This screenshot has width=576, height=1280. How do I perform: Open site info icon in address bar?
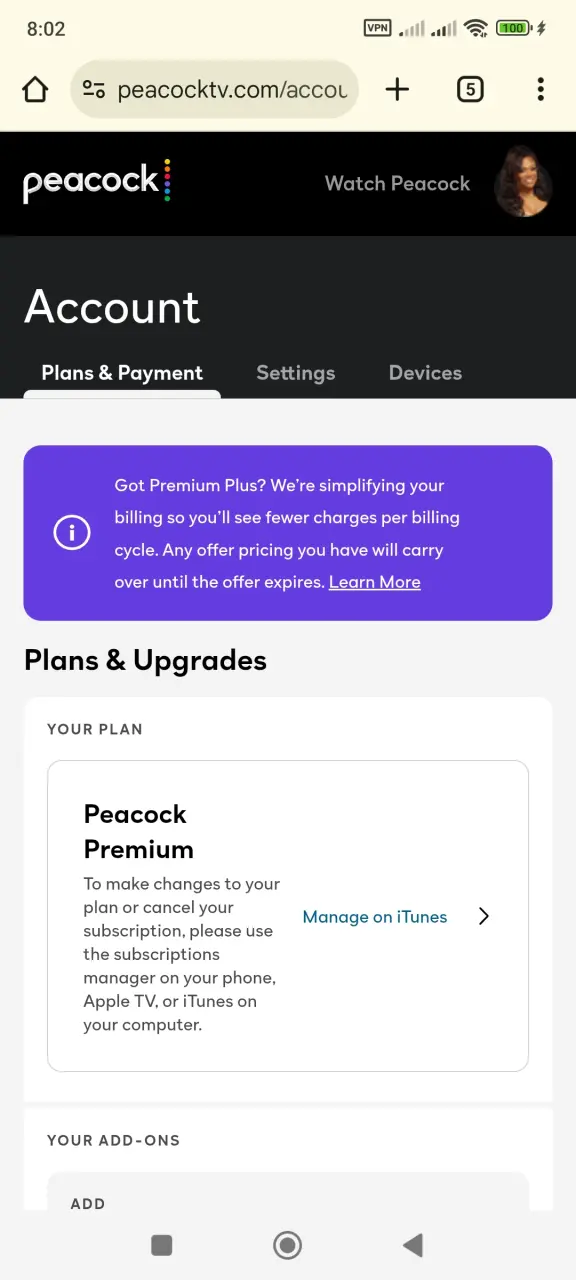(x=94, y=90)
